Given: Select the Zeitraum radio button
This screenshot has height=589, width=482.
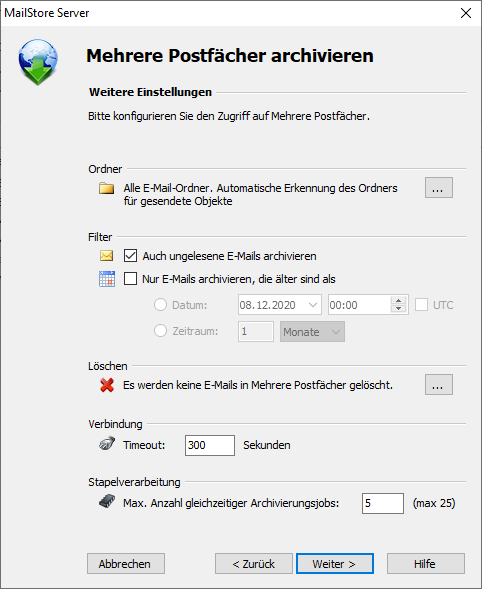Looking at the screenshot, I should [160, 331].
